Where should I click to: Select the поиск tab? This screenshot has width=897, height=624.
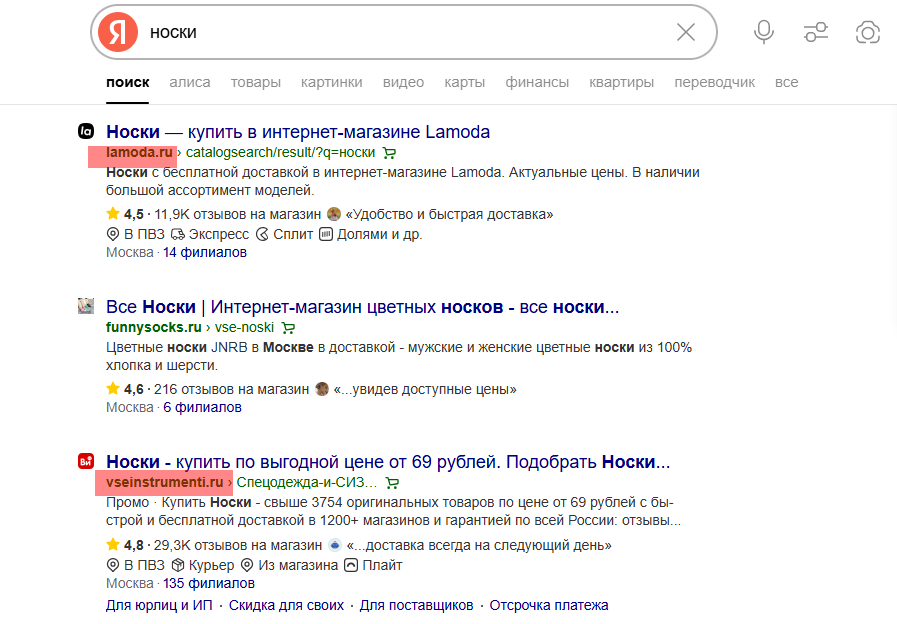128,82
